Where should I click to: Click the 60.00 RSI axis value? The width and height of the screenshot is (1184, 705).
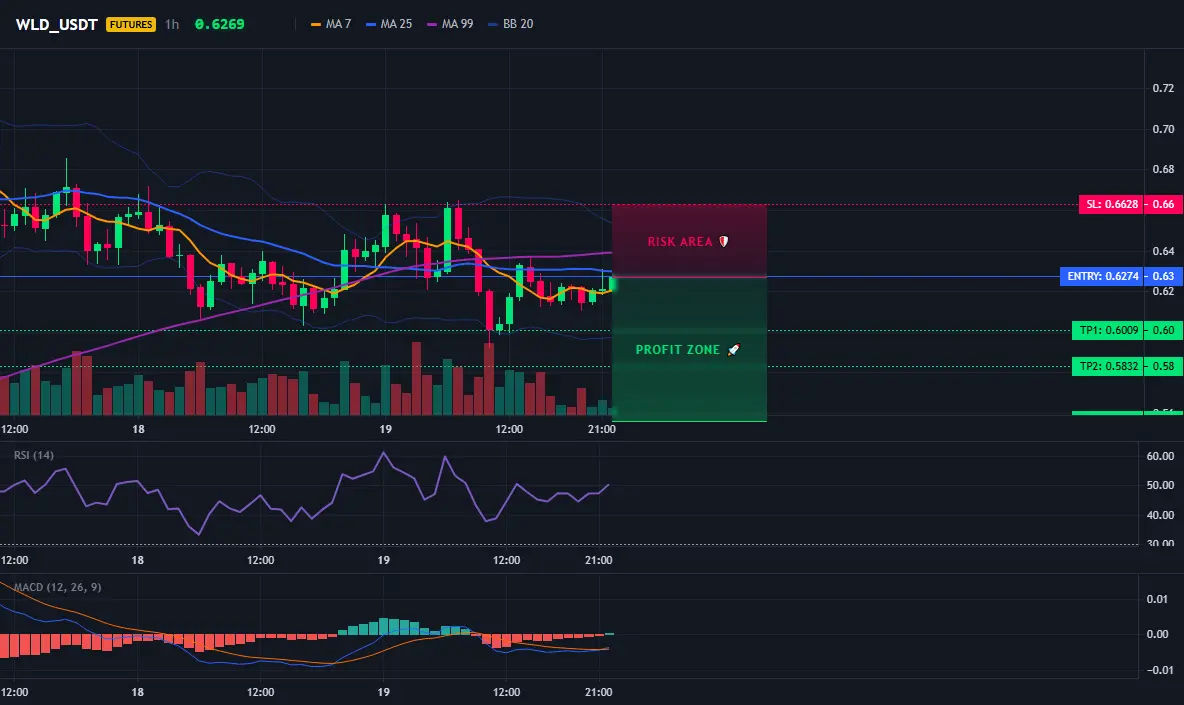(x=1160, y=456)
